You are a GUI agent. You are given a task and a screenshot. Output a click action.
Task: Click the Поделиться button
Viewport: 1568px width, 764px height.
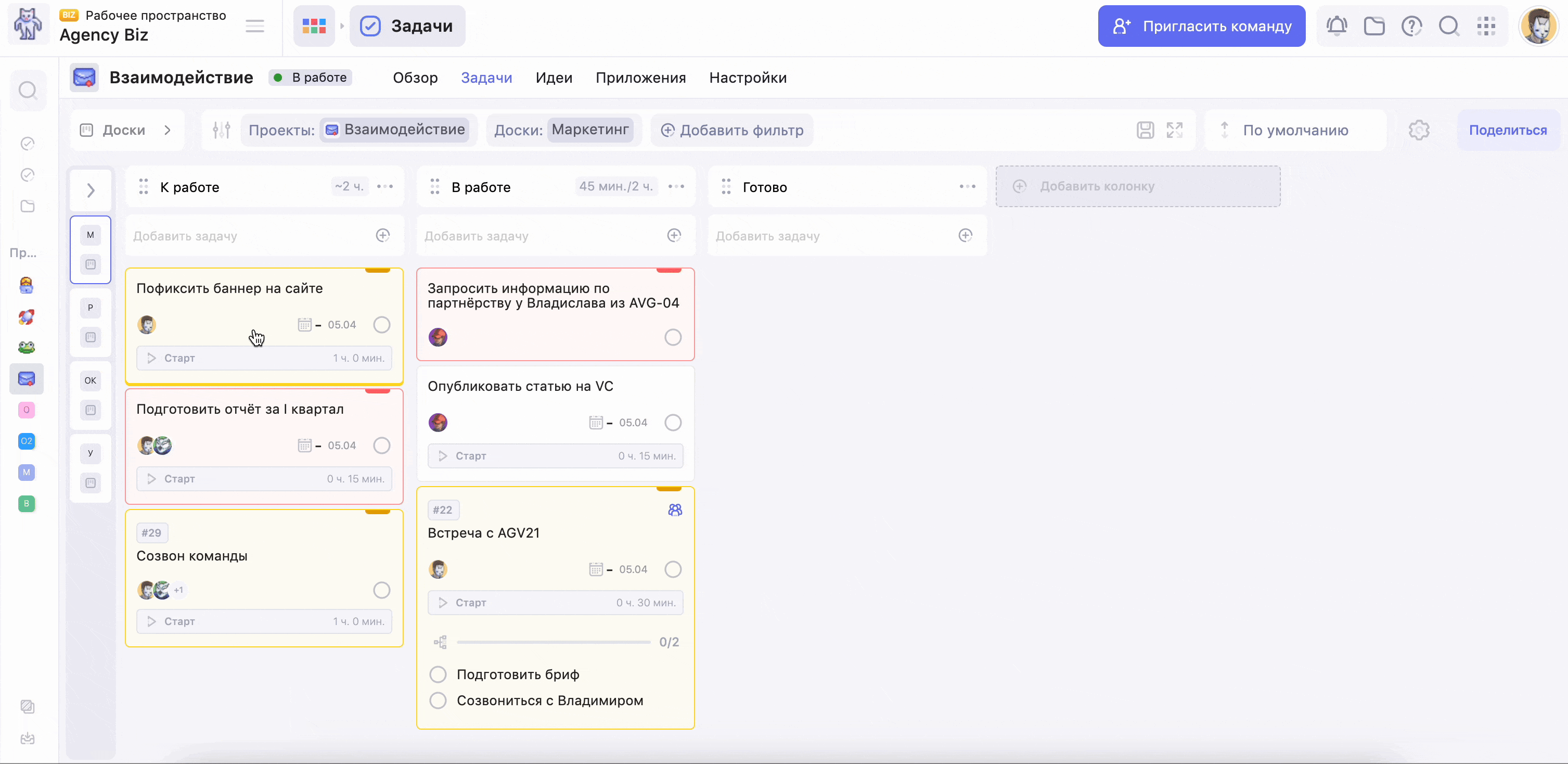1508,130
